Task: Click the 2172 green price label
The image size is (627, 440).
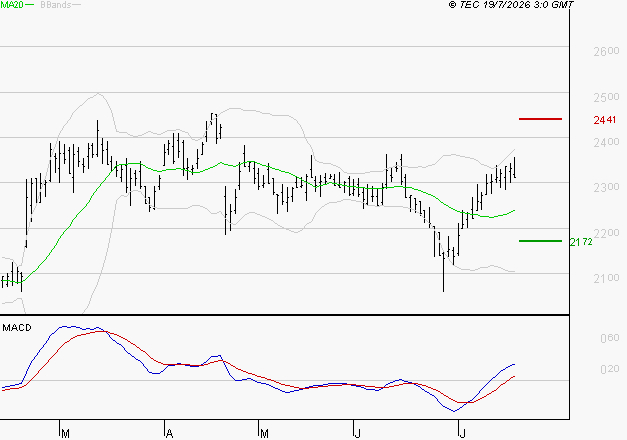Action: click(x=581, y=242)
